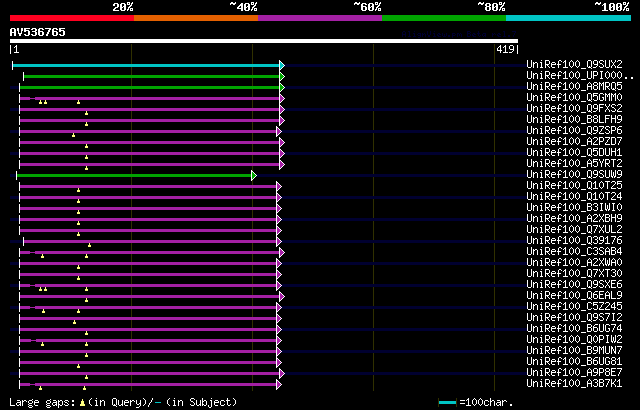640x410 pixels.
Task: Select hit label UniRef100_Q7XUL2
Action: pos(574,230)
